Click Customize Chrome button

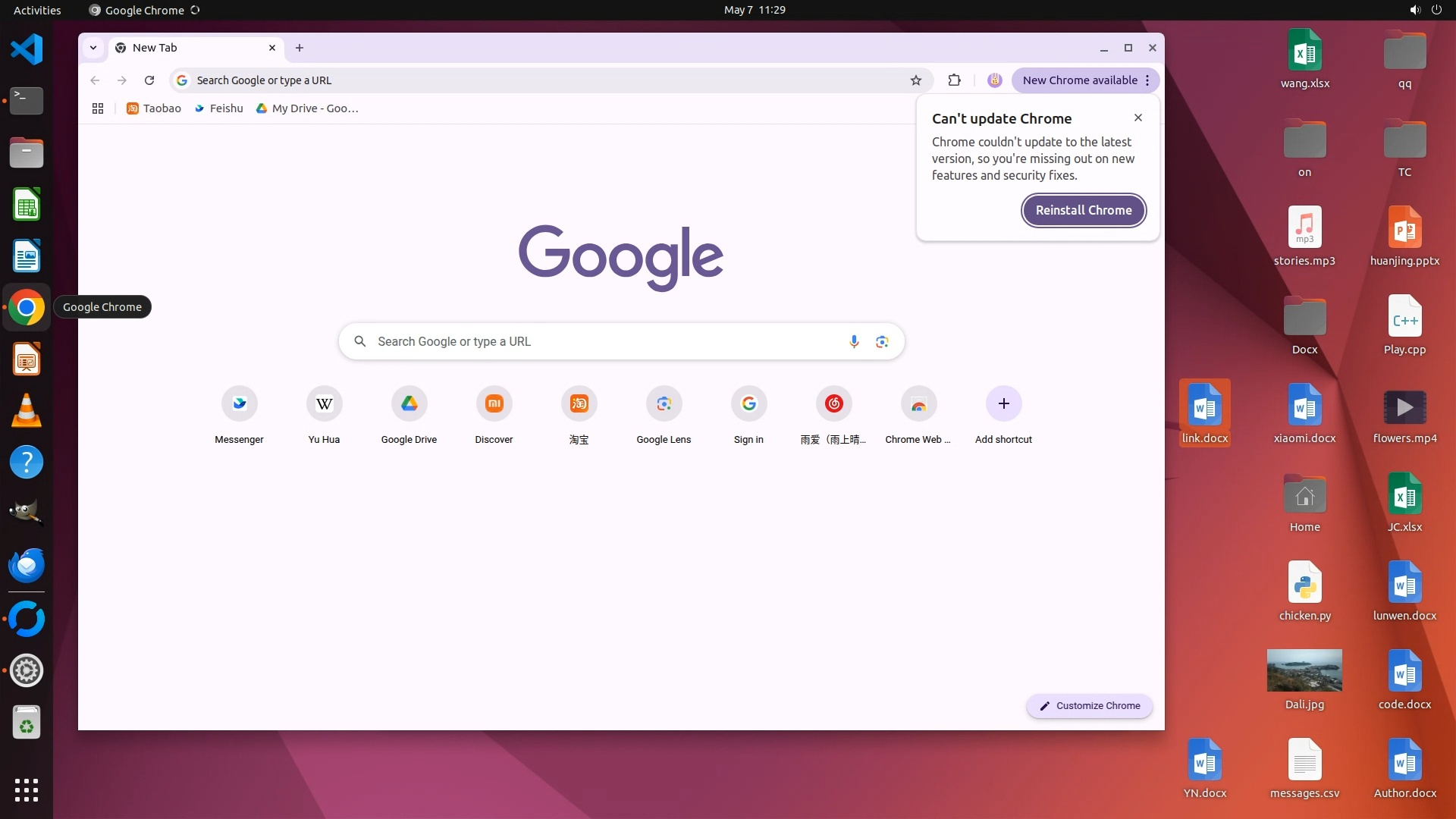[x=1089, y=705]
